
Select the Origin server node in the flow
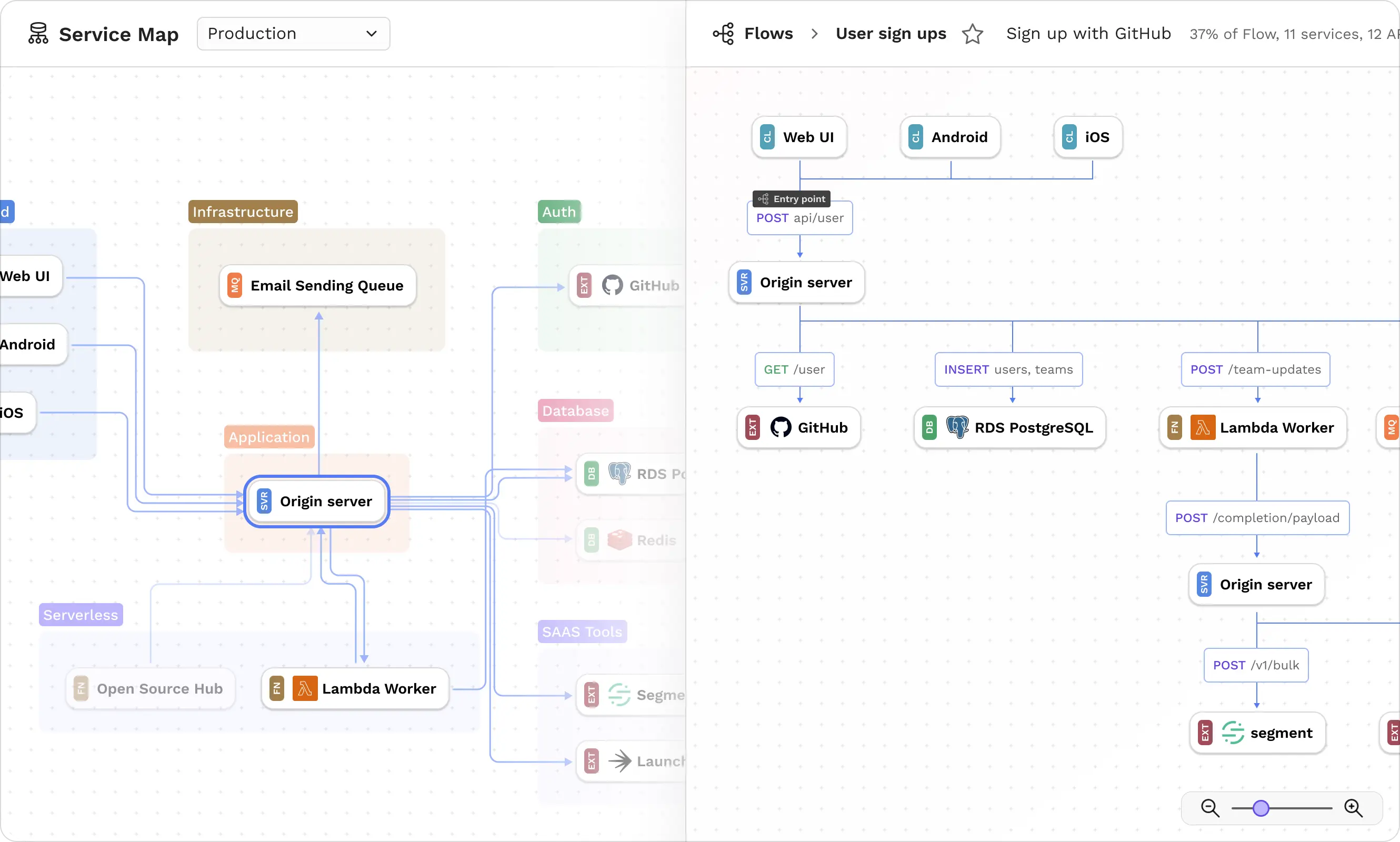pyautogui.click(x=795, y=282)
